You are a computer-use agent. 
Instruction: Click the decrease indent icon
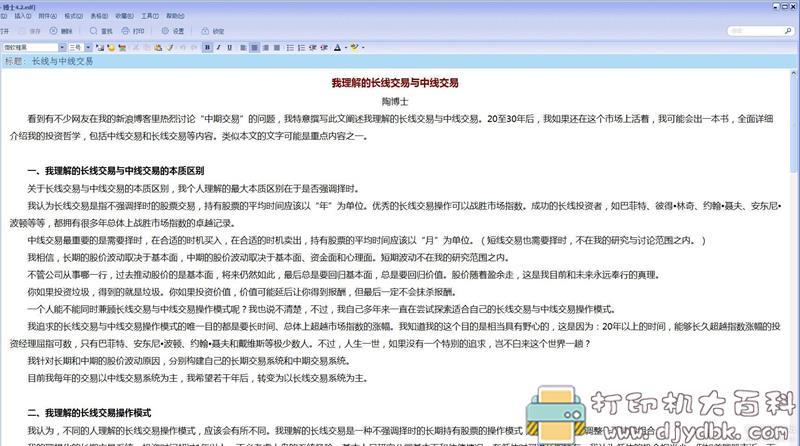[x=312, y=47]
